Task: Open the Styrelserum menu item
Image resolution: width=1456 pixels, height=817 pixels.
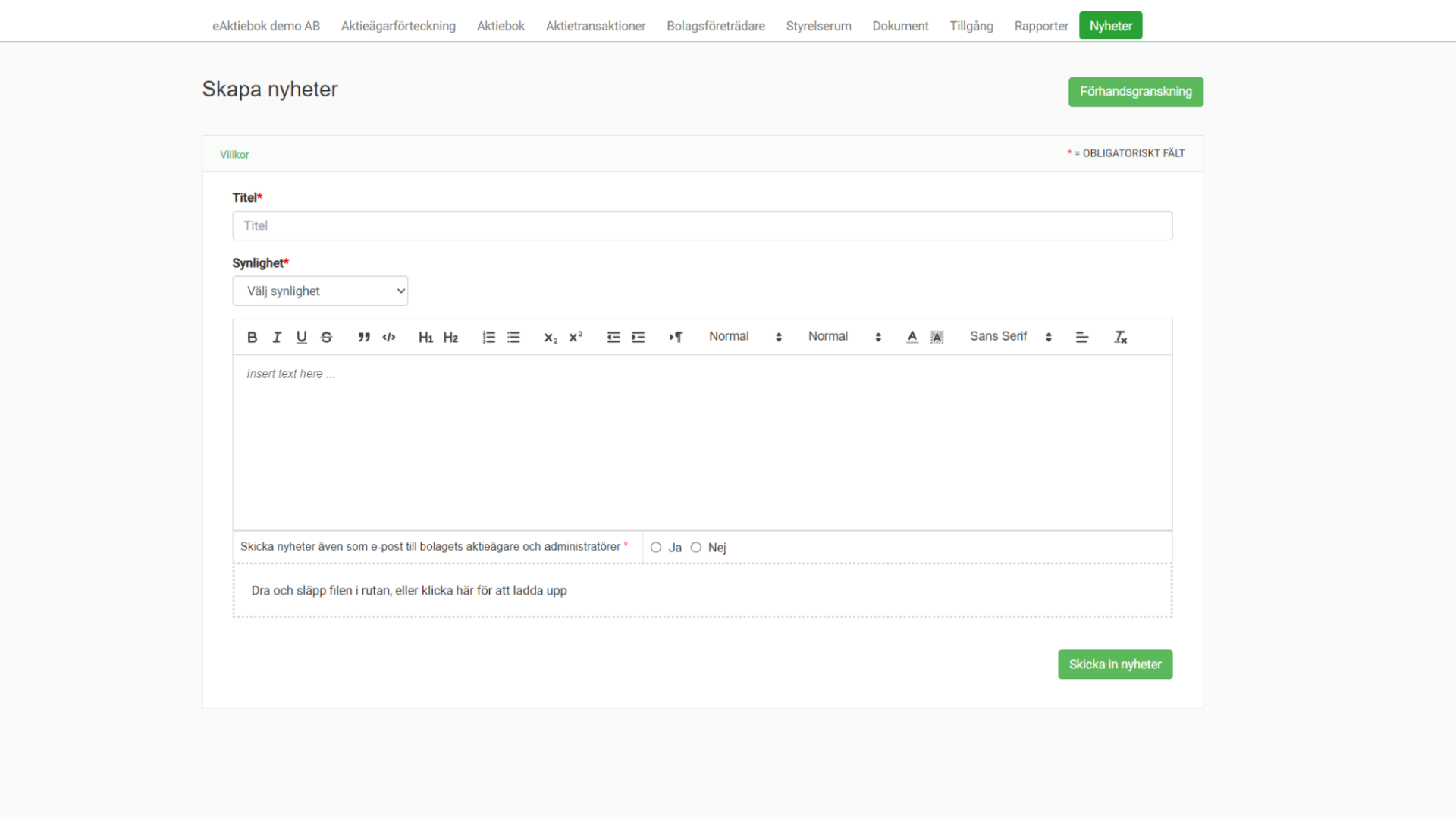Action: [x=818, y=26]
